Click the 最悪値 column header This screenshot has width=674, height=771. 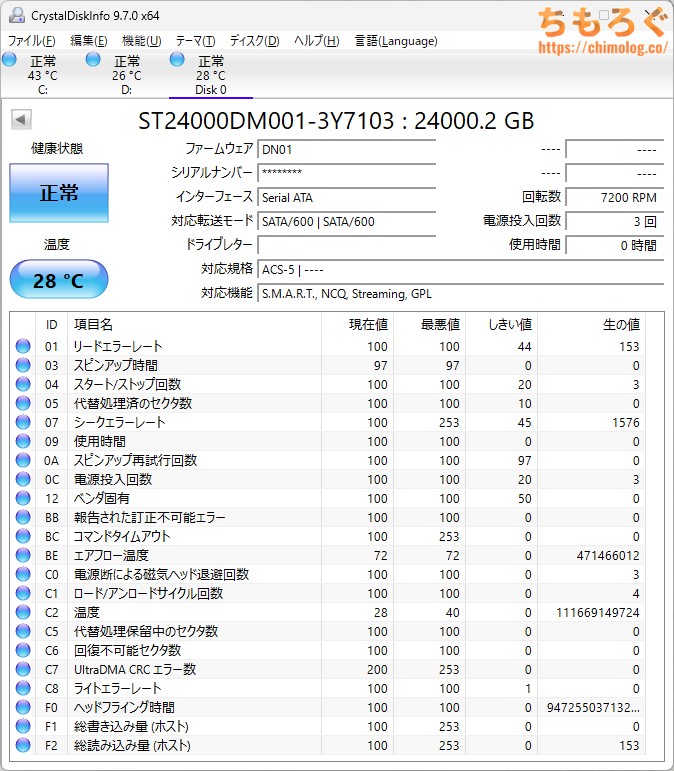[x=429, y=325]
